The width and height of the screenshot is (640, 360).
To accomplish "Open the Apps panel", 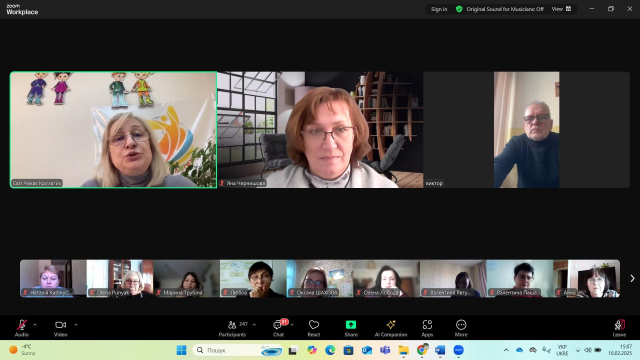I will coord(427,328).
